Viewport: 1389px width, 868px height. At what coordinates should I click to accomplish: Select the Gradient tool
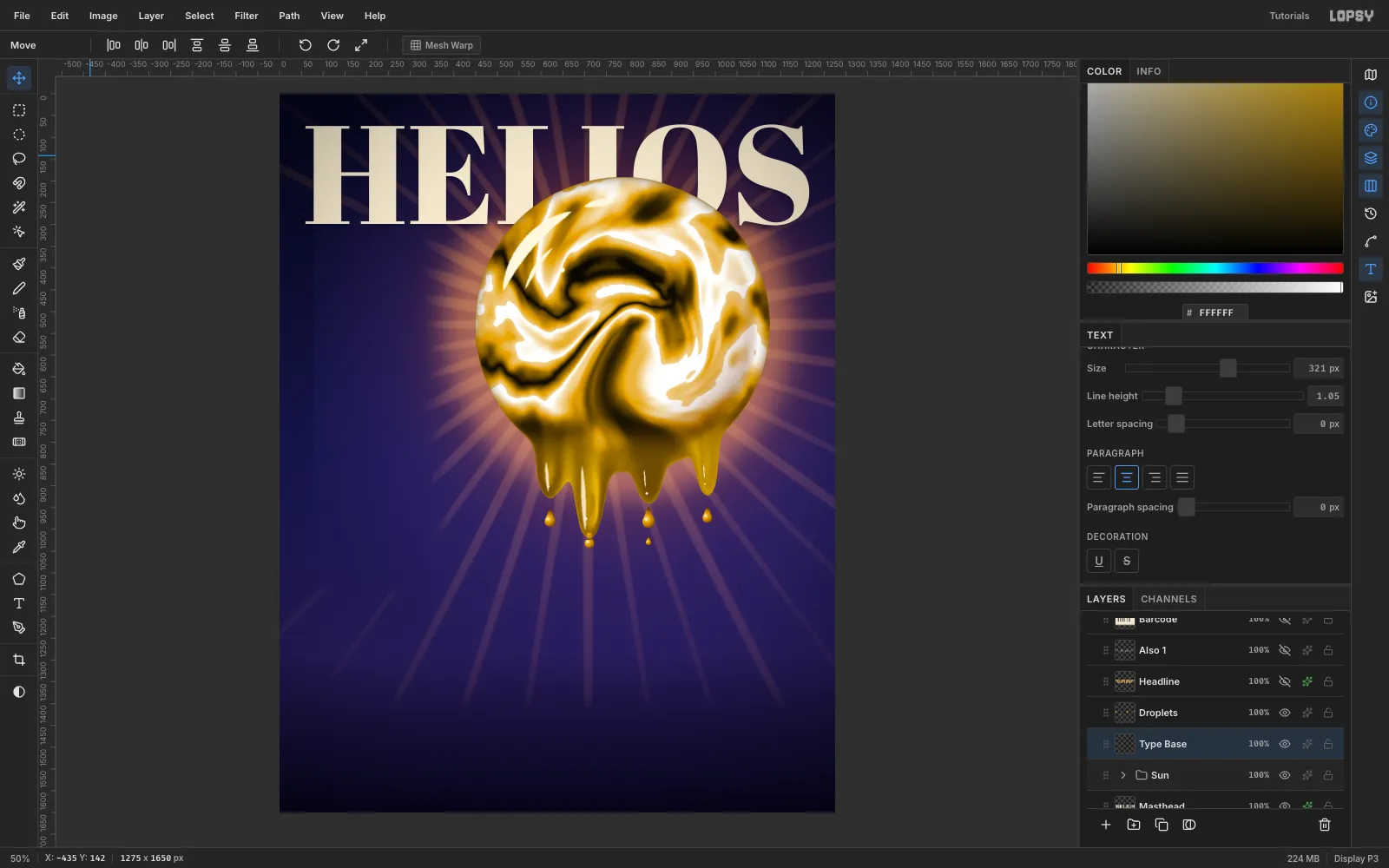(19, 393)
